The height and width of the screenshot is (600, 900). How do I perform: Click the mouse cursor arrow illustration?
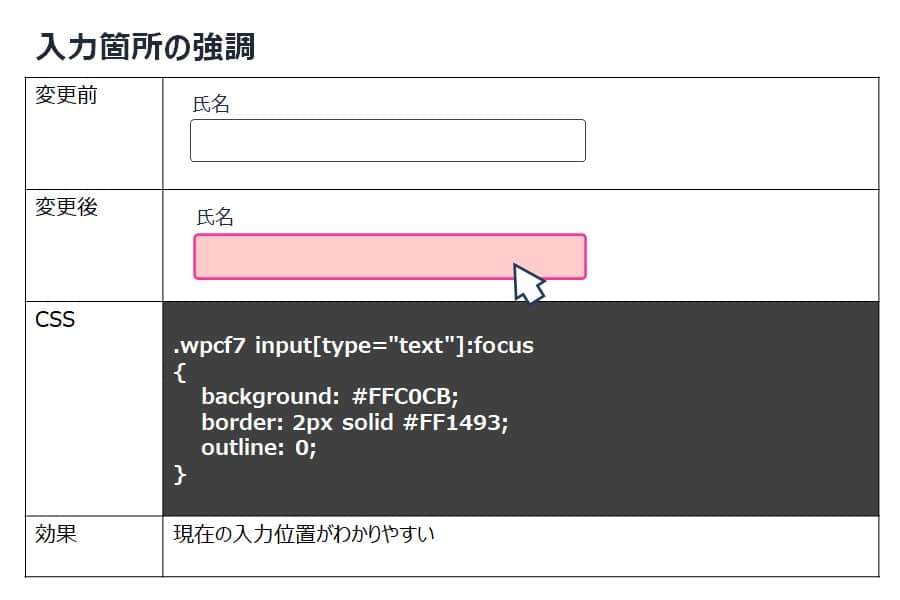coord(528,284)
